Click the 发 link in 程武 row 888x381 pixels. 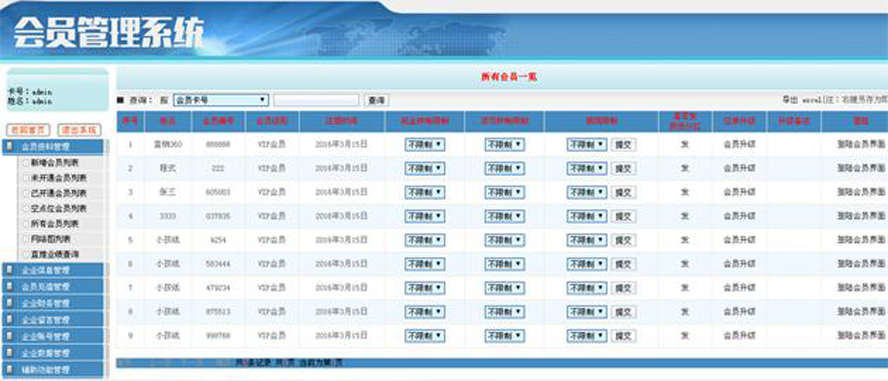(x=685, y=168)
